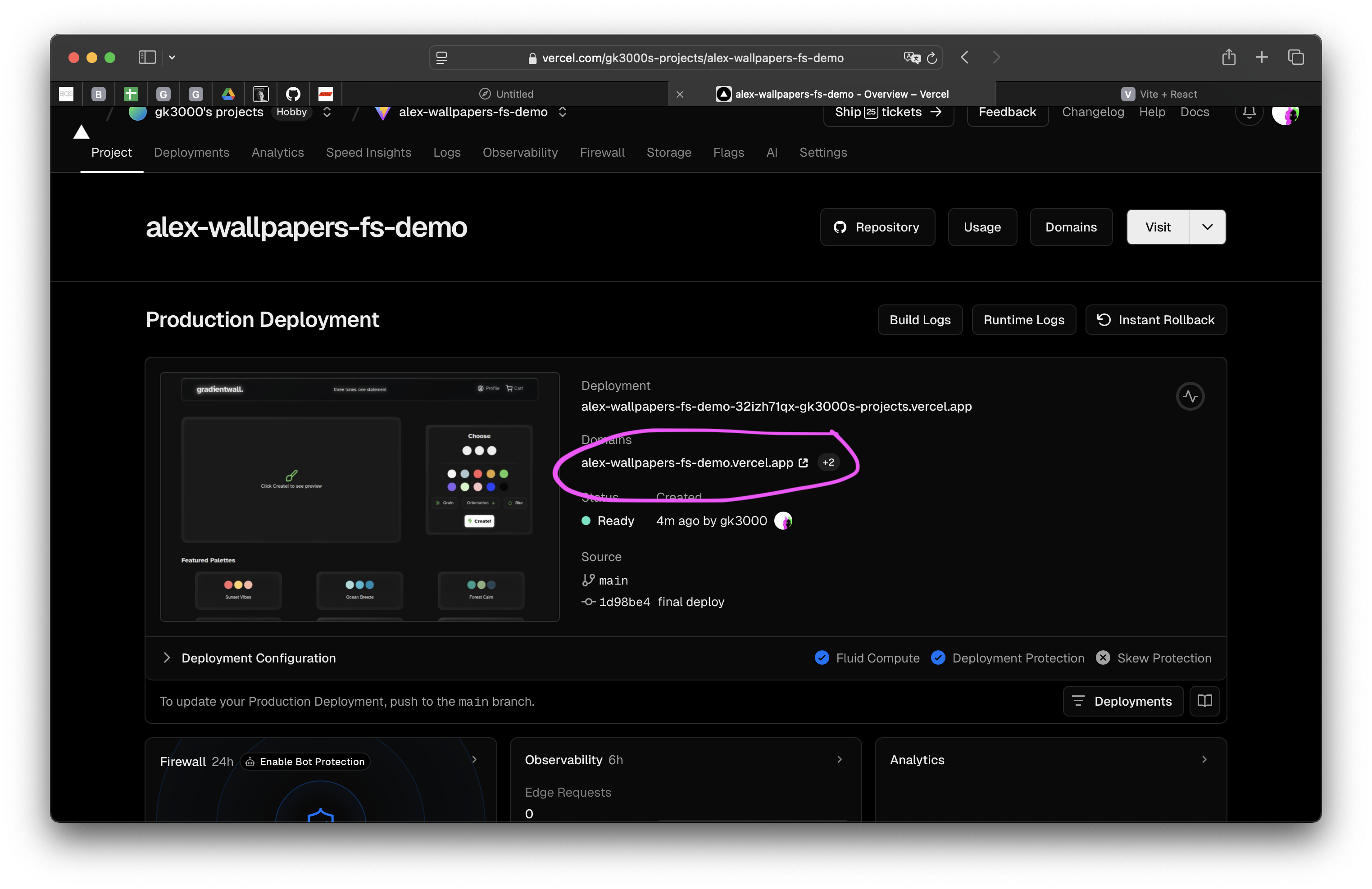Close the alex-wallpapers-fs-demo Vercel tab
The width and height of the screenshot is (1372, 889).
coord(680,94)
